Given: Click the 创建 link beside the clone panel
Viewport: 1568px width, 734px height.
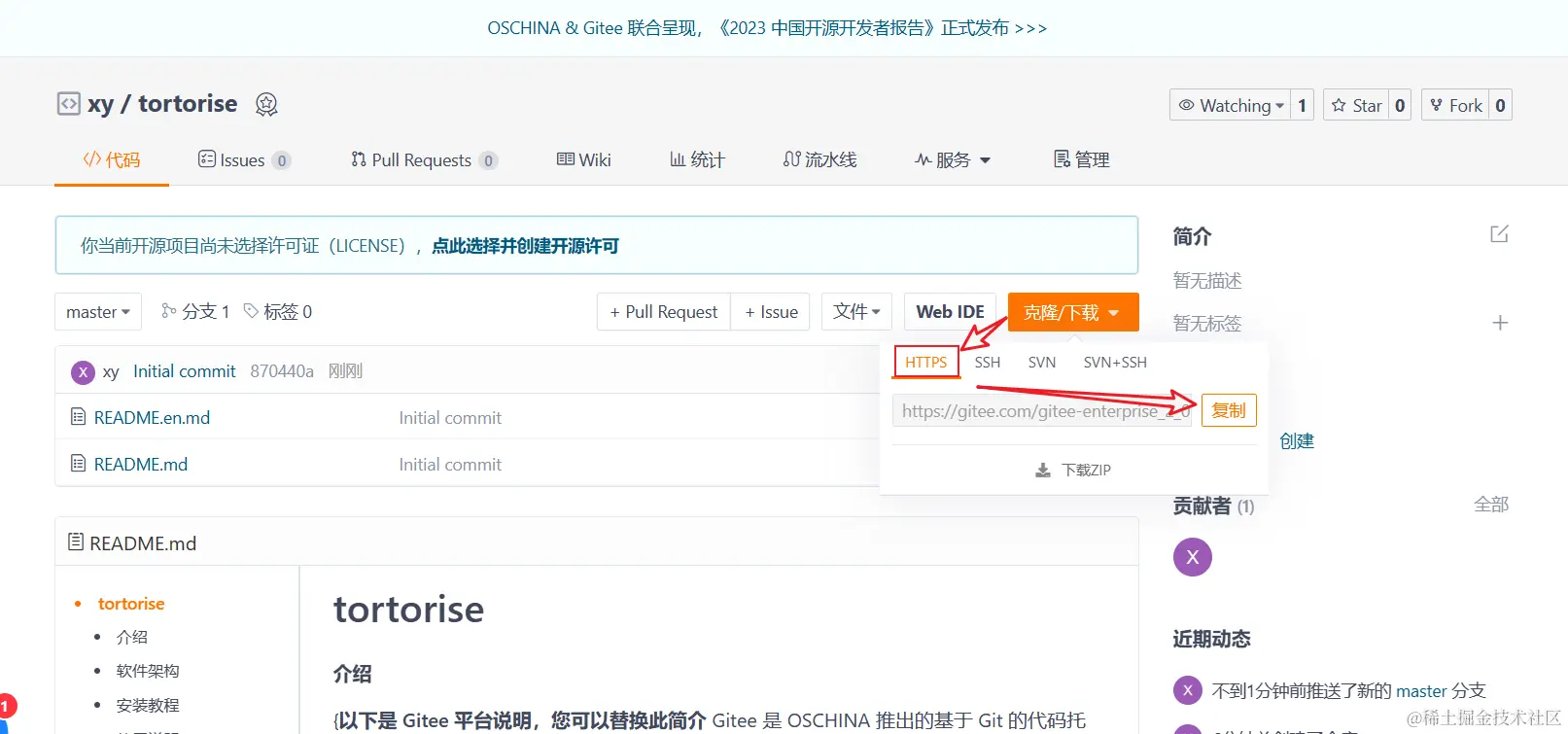Looking at the screenshot, I should tap(1297, 441).
